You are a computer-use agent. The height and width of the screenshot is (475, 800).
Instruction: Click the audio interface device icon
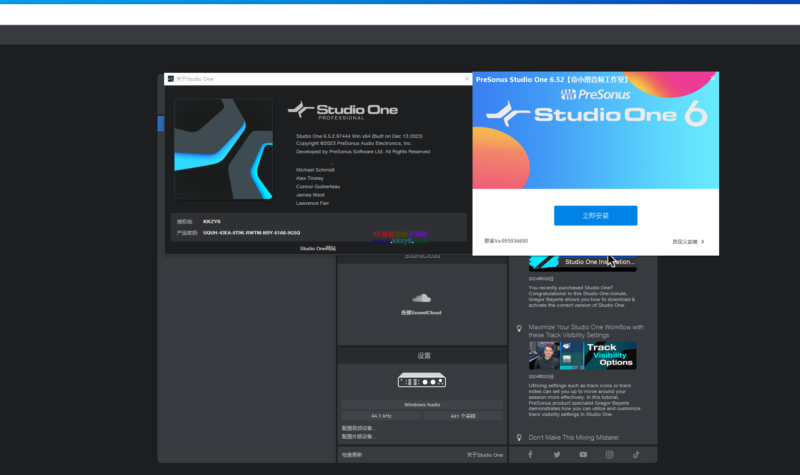[422, 380]
